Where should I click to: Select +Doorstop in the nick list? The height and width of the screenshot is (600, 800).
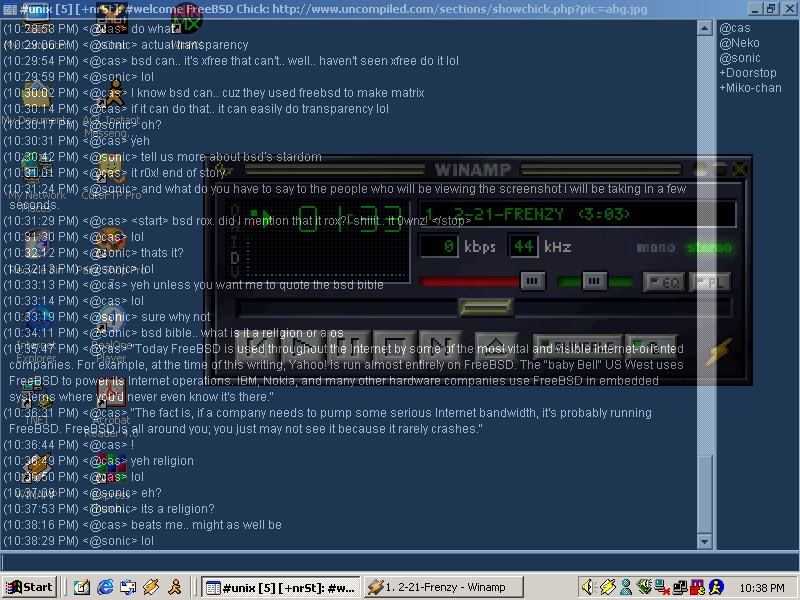[x=748, y=73]
